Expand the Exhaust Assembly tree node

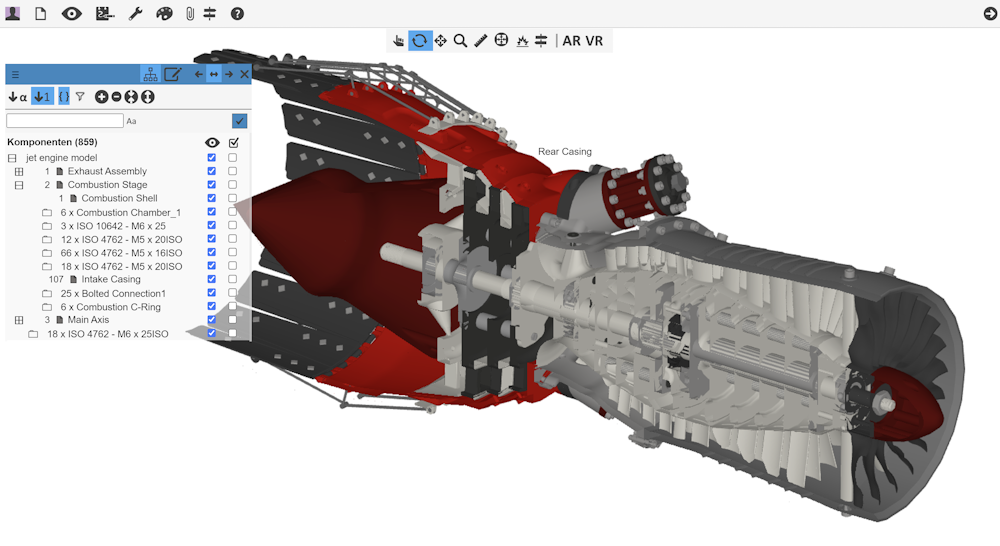[x=18, y=171]
